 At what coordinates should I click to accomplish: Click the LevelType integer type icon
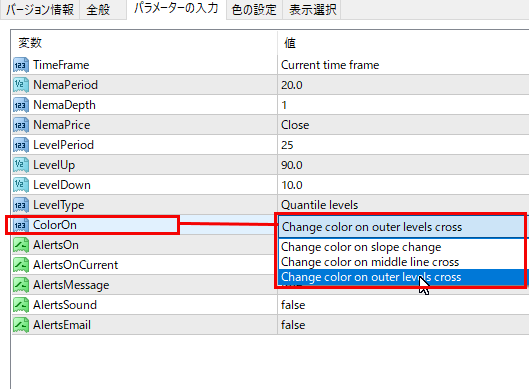coord(21,205)
